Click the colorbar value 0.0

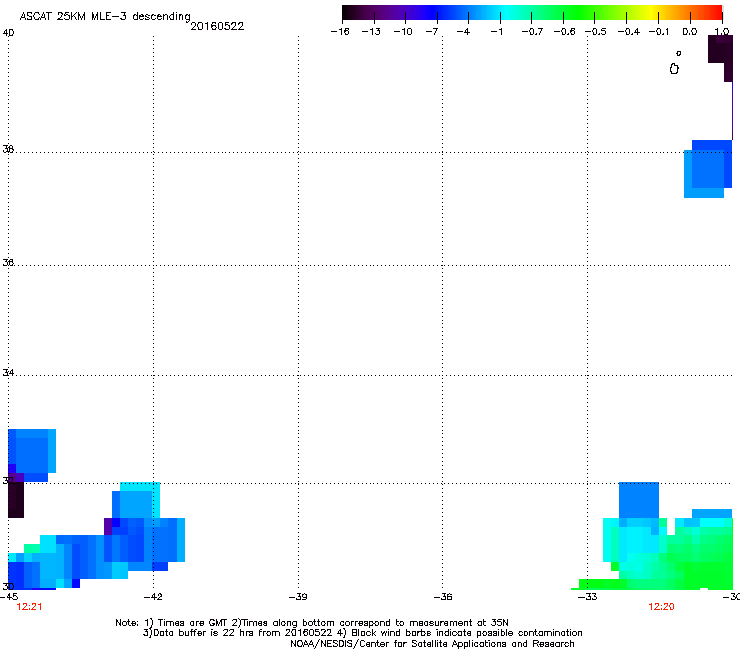[690, 32]
